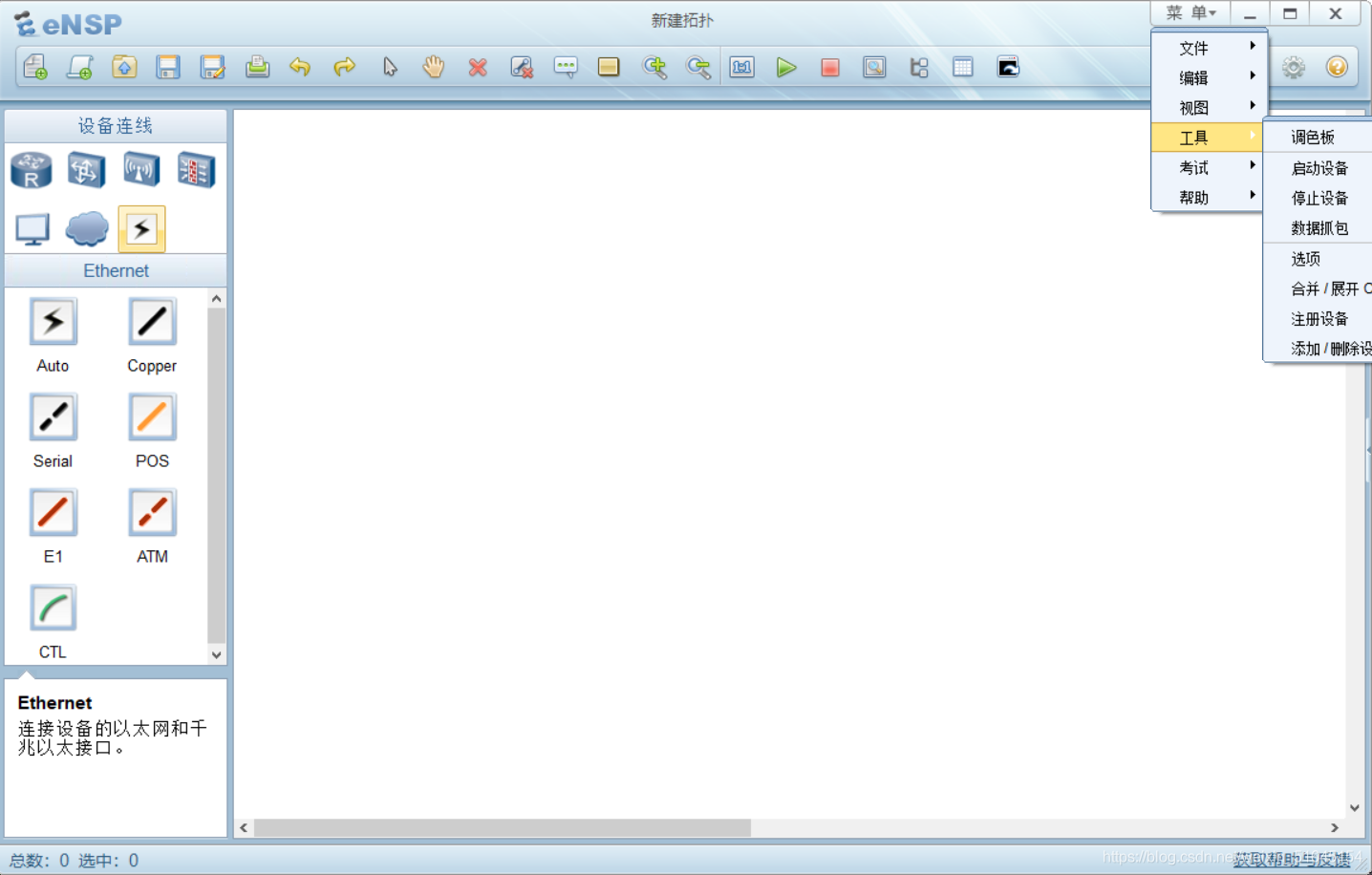Select the PC terminal device category icon
Image resolution: width=1372 pixels, height=875 pixels.
(32, 229)
